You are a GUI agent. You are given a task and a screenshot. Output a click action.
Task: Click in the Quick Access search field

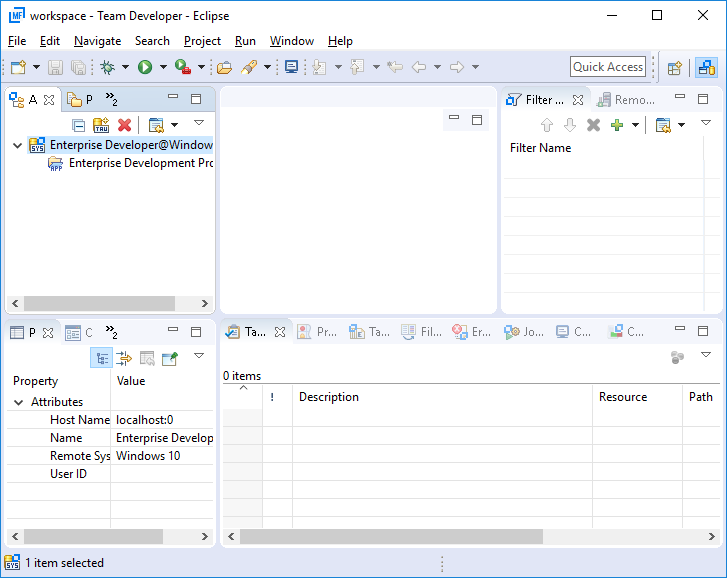click(x=608, y=67)
